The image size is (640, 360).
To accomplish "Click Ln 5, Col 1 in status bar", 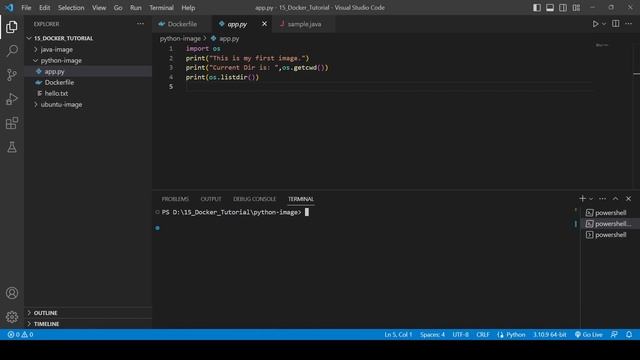I will (x=398, y=334).
